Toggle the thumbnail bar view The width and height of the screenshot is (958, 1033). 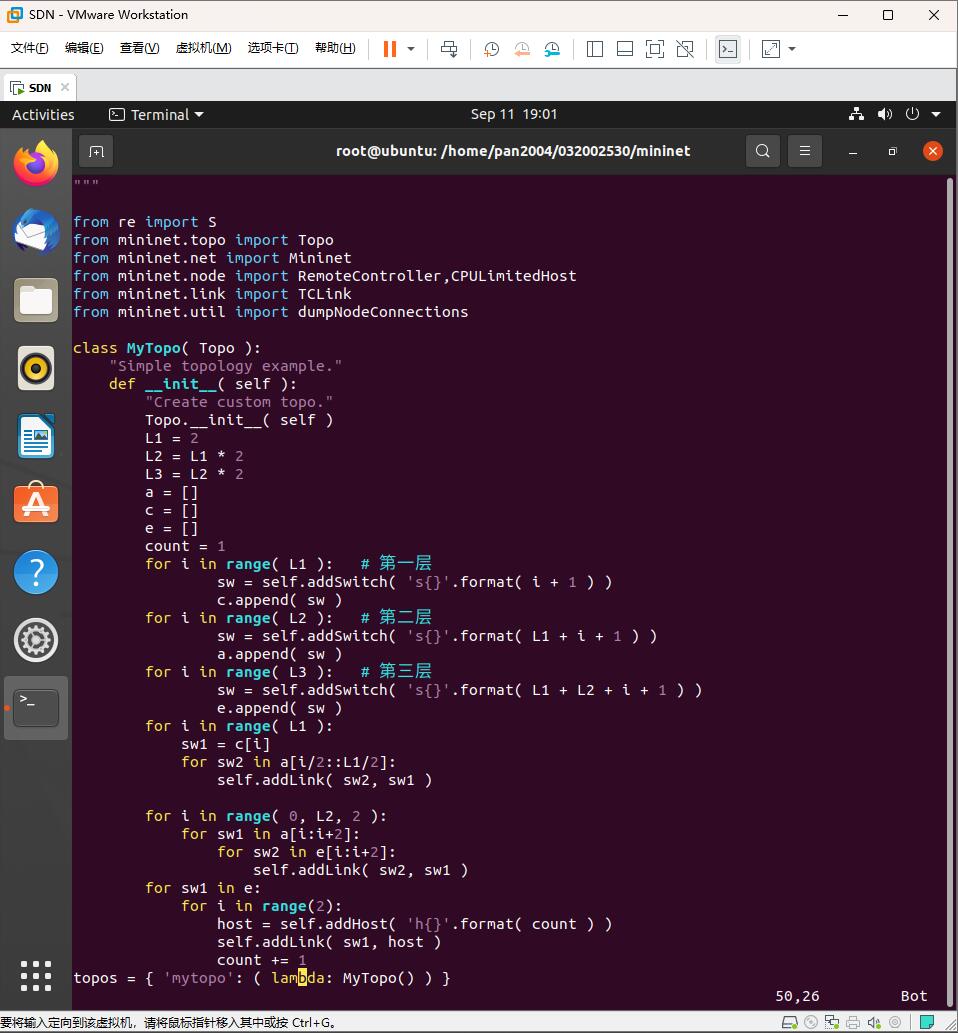pos(625,49)
